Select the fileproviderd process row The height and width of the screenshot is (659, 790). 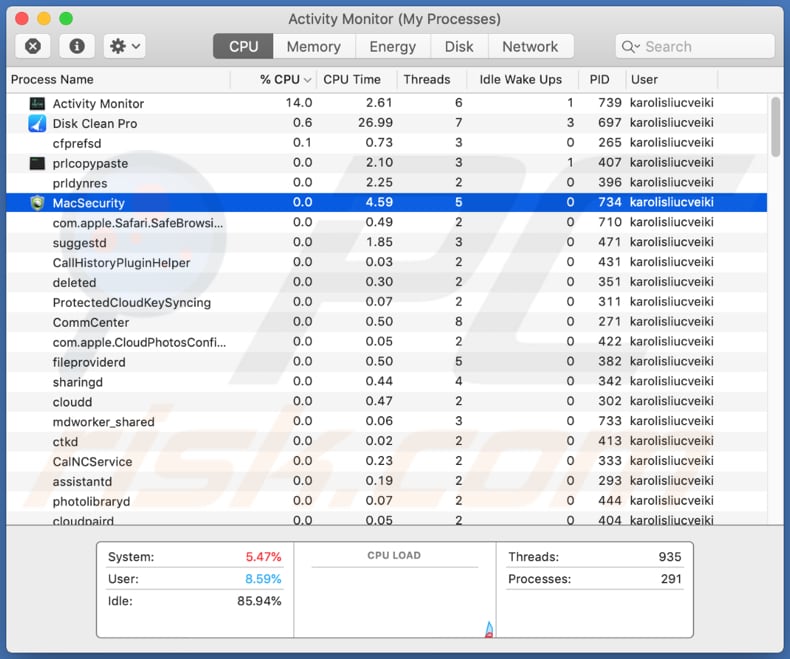pos(387,362)
